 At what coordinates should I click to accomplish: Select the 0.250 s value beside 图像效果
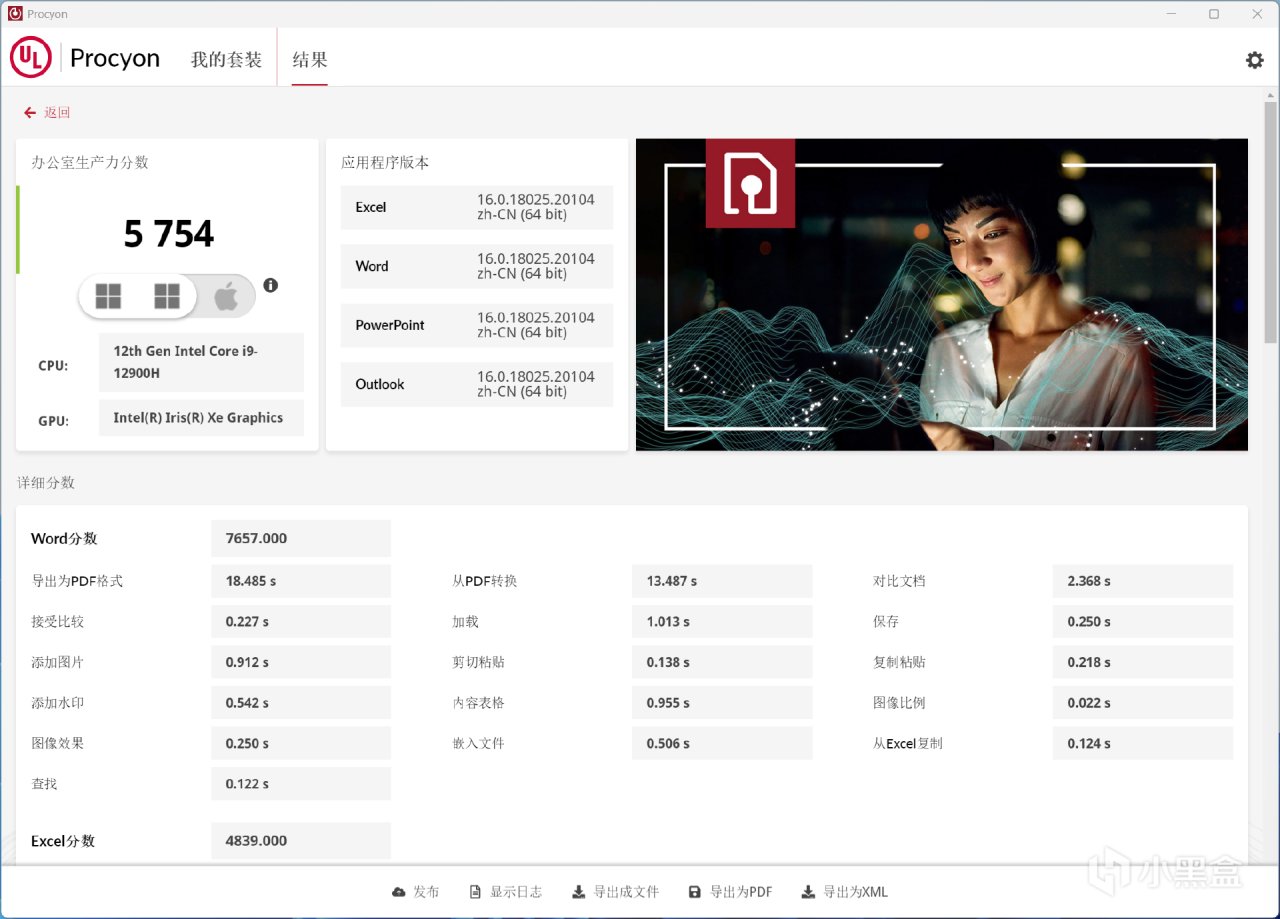(x=247, y=744)
